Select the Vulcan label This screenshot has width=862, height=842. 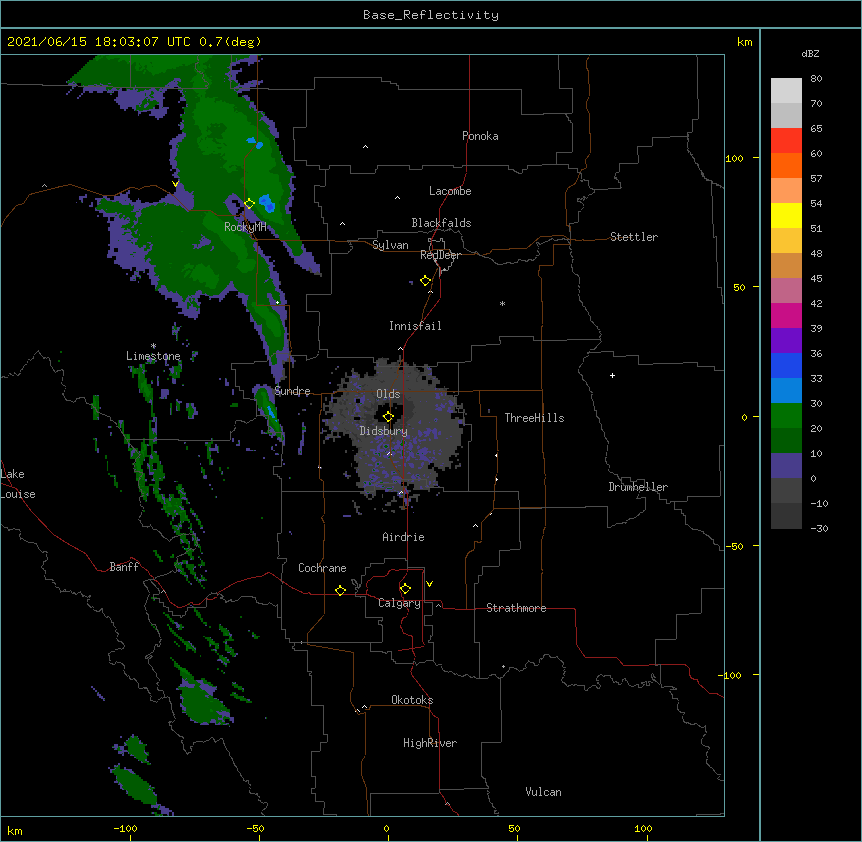[543, 792]
